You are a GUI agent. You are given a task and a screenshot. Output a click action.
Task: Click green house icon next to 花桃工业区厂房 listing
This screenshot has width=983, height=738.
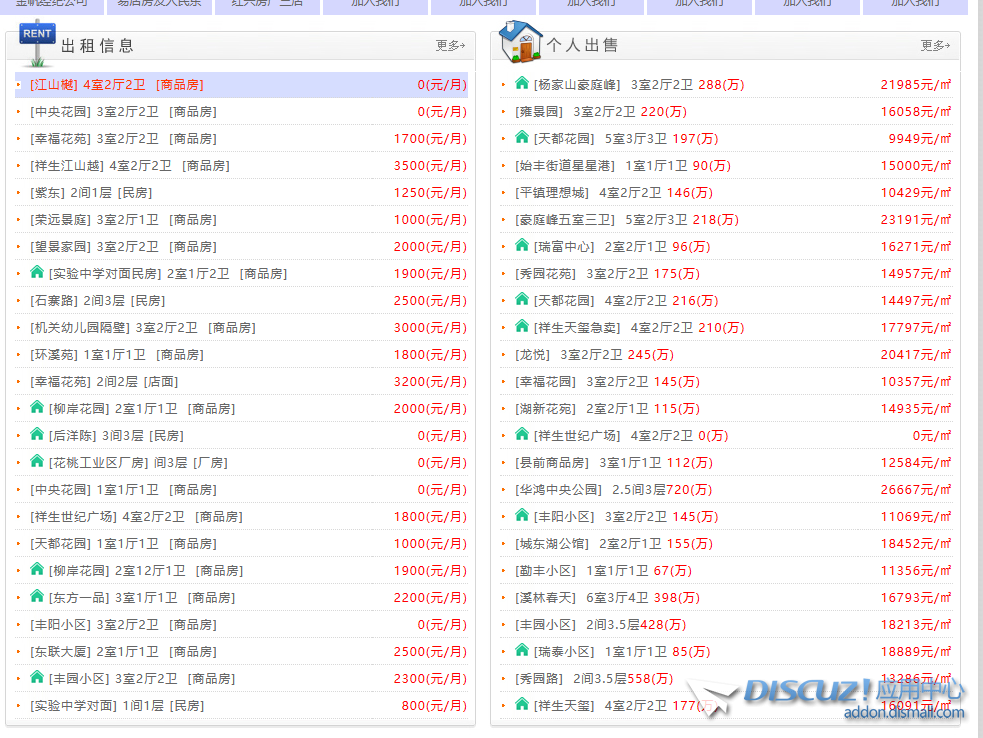[37, 462]
